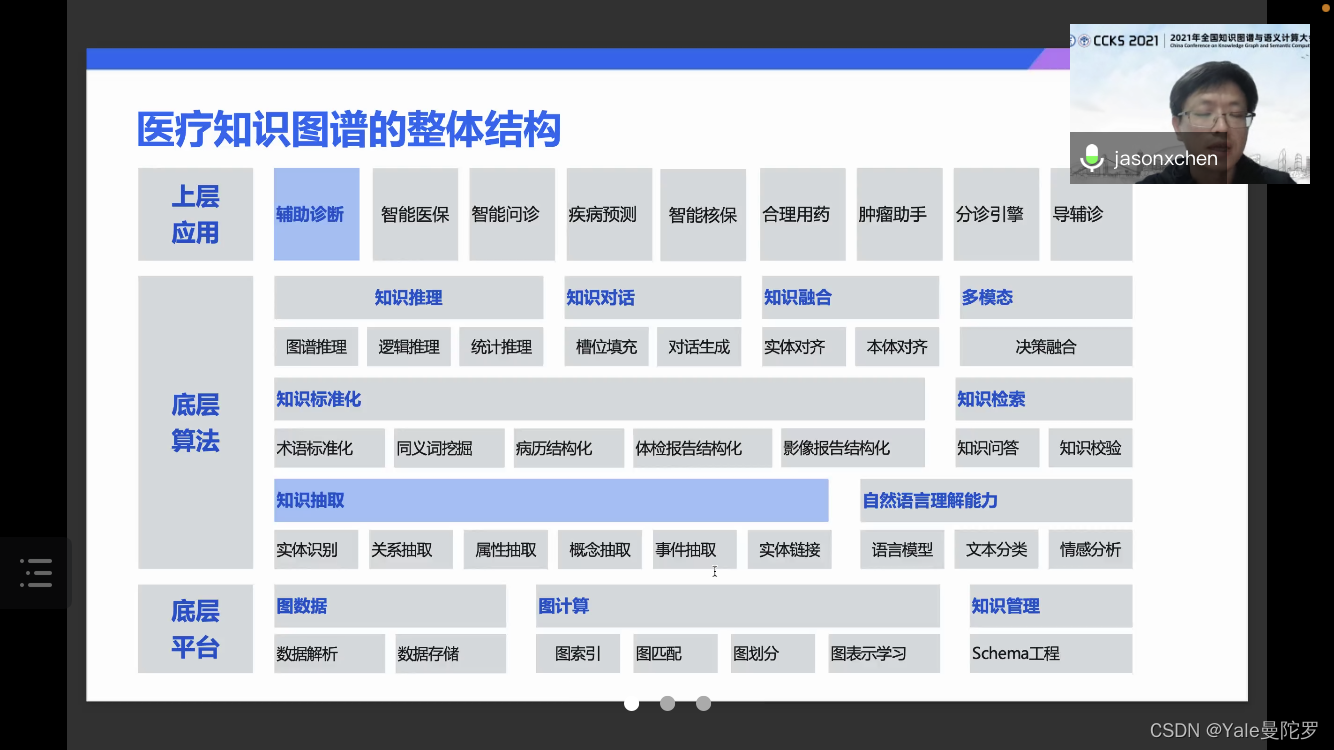
Task: Click the third pagination dot below the slide
Action: point(703,703)
